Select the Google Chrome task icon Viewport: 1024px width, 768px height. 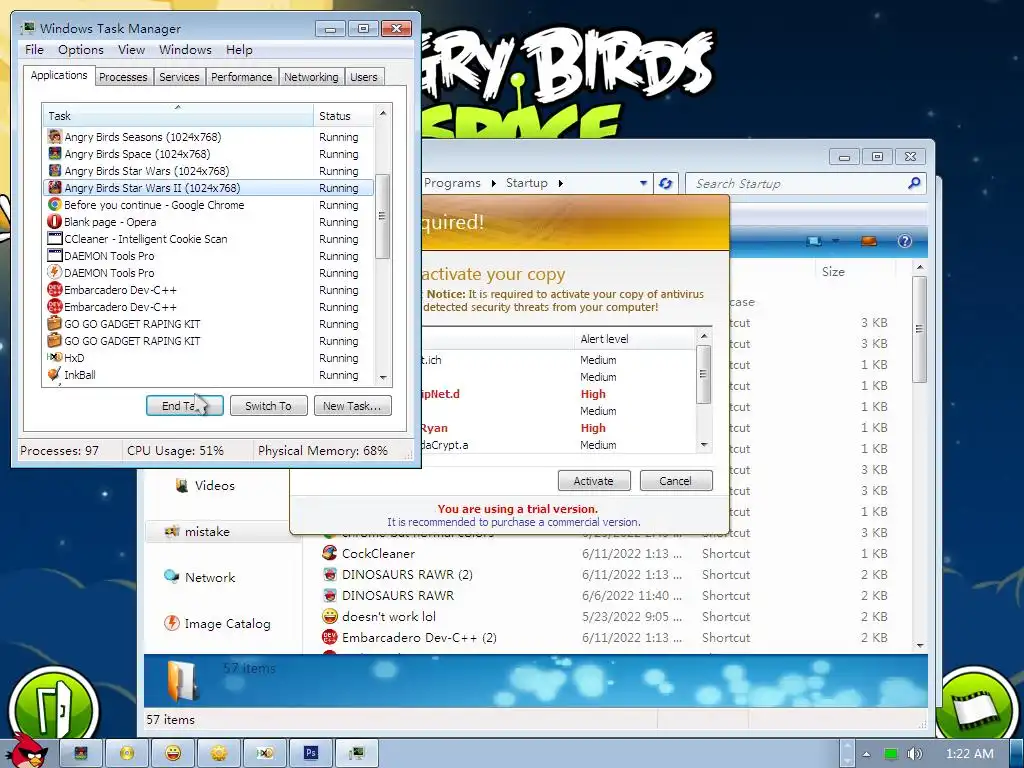(55, 204)
